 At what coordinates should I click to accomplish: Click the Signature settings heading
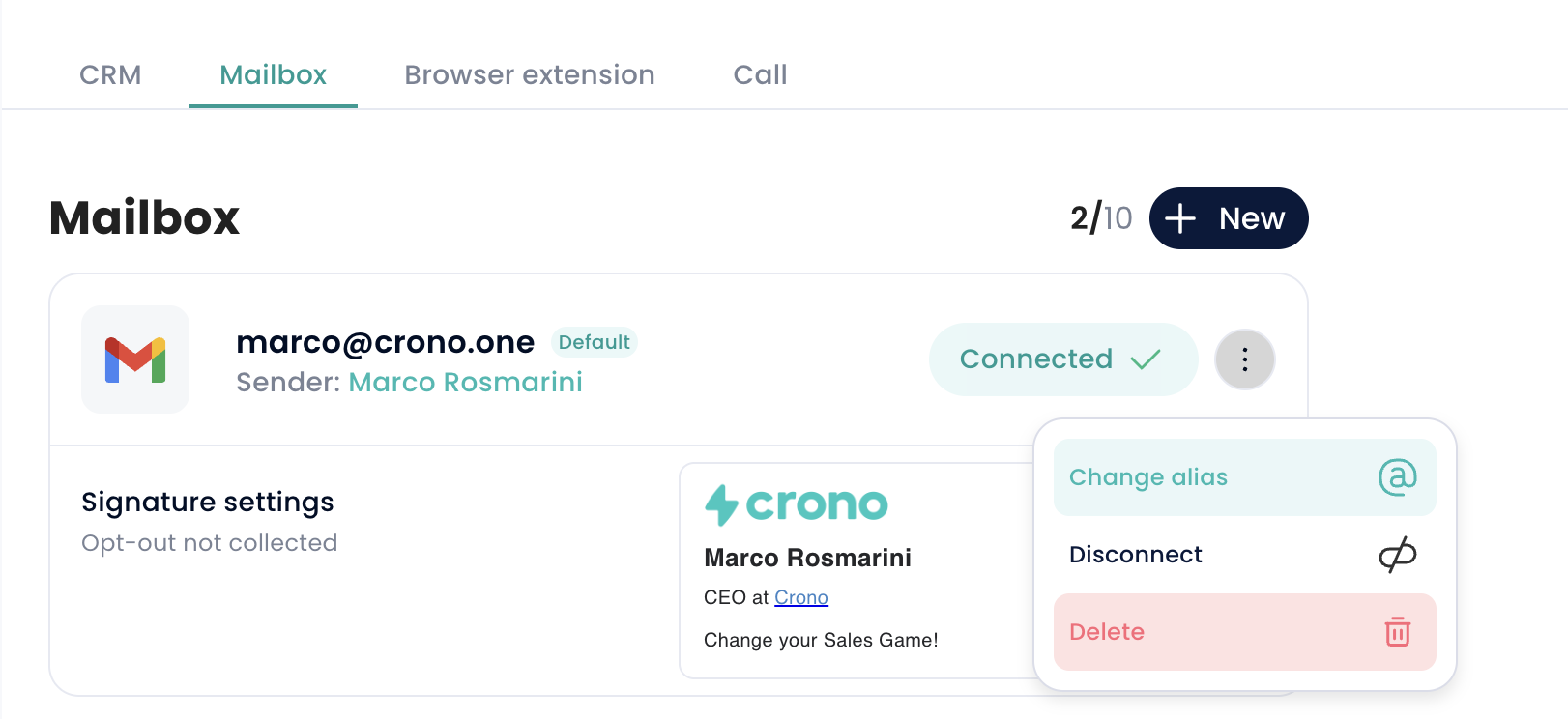click(x=208, y=503)
